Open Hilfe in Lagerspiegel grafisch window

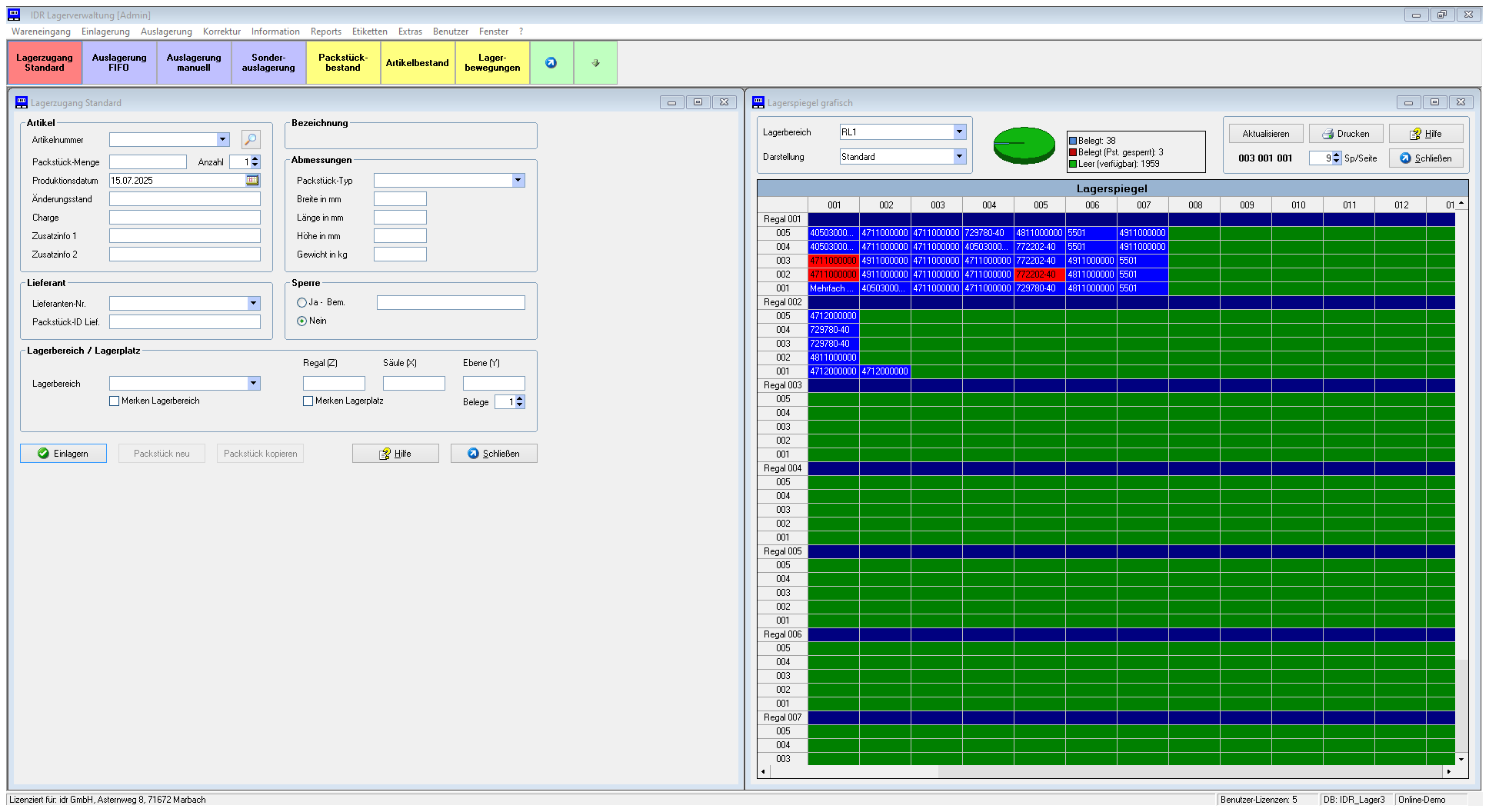point(1425,134)
